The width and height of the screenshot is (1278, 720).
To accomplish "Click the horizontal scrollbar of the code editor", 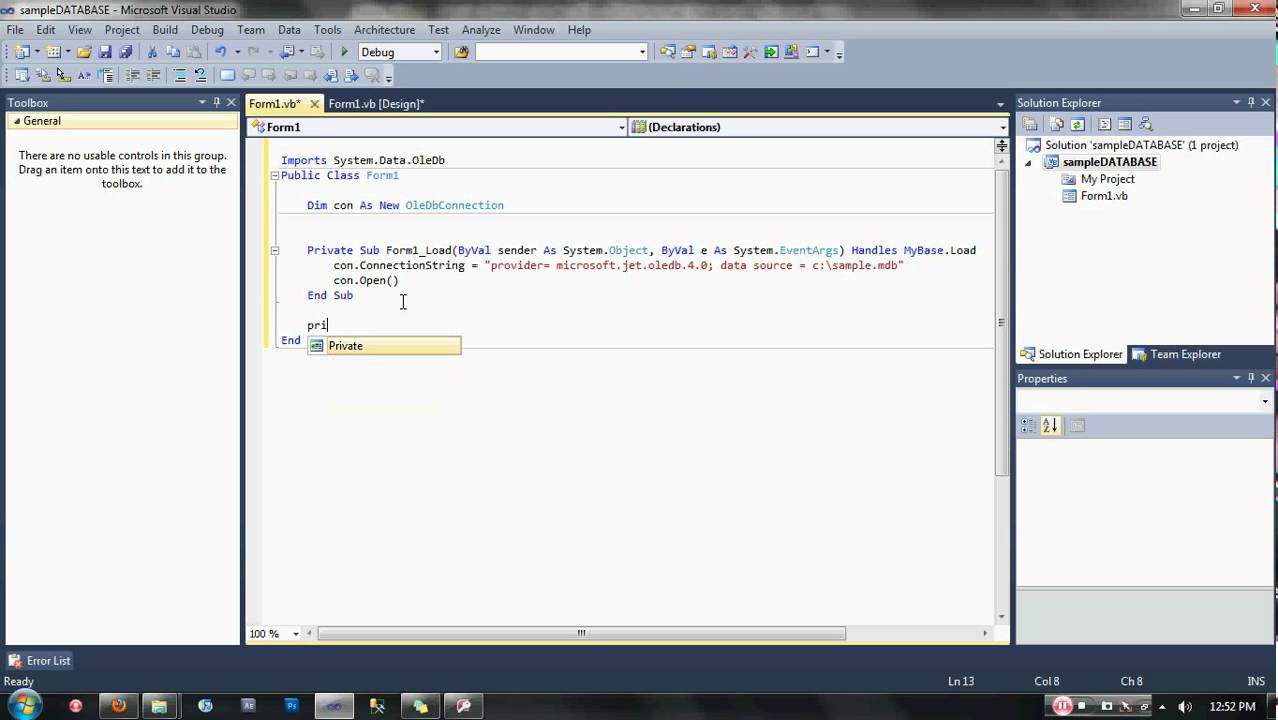I will 581,633.
